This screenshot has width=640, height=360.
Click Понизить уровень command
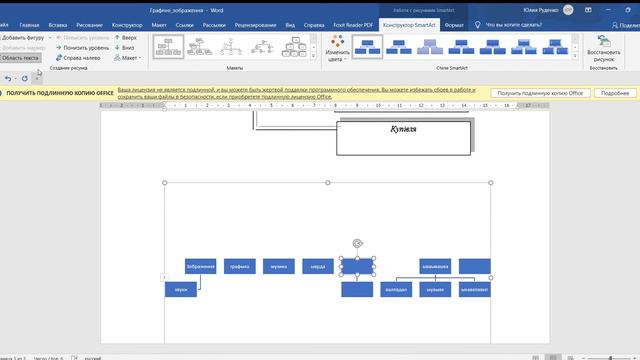coord(83,48)
